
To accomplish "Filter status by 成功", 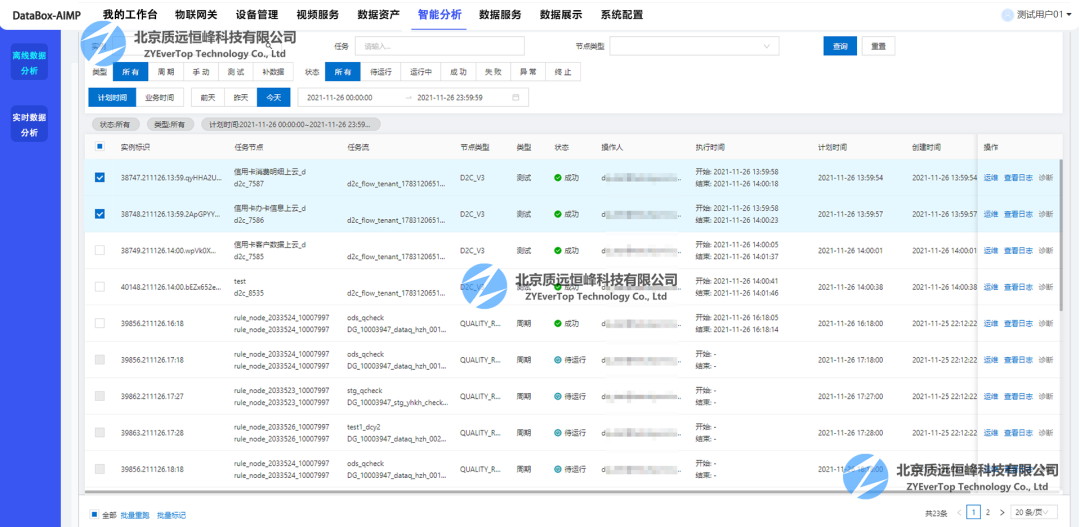I will tap(458, 72).
